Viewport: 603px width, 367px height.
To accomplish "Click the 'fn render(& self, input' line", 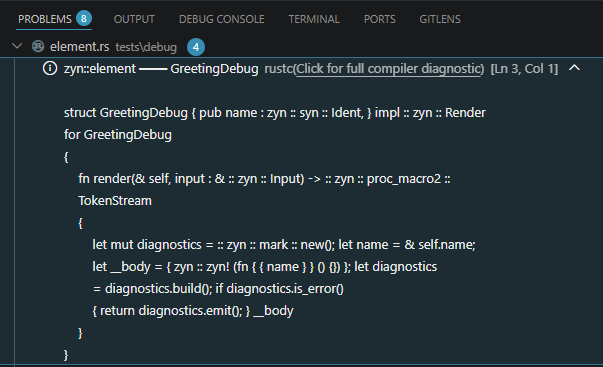I will [264, 178].
